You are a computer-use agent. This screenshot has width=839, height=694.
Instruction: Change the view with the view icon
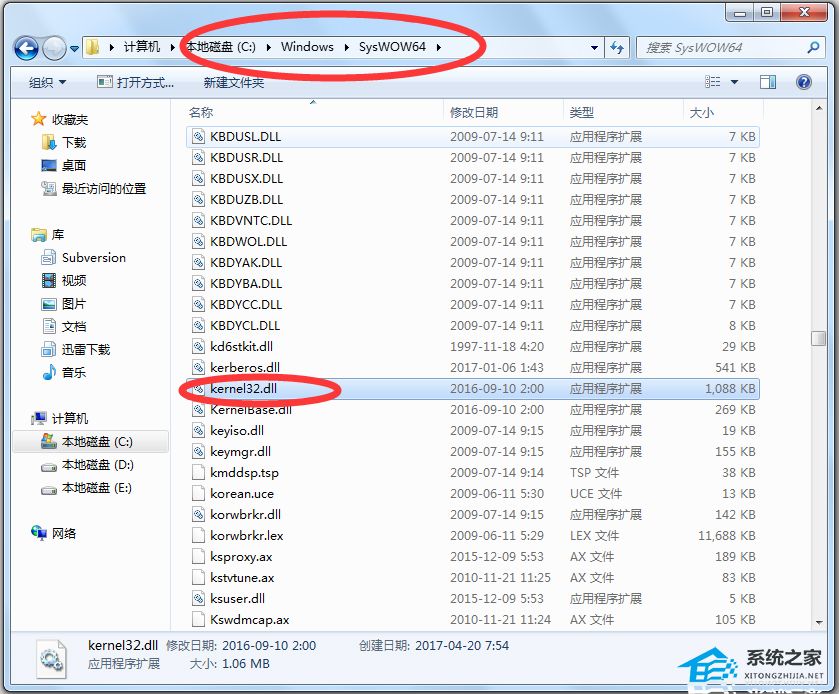tap(713, 82)
